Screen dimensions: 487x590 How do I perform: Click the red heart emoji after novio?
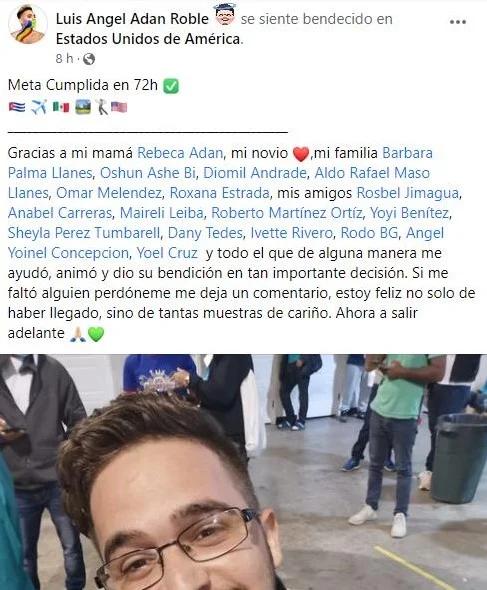tap(301, 154)
